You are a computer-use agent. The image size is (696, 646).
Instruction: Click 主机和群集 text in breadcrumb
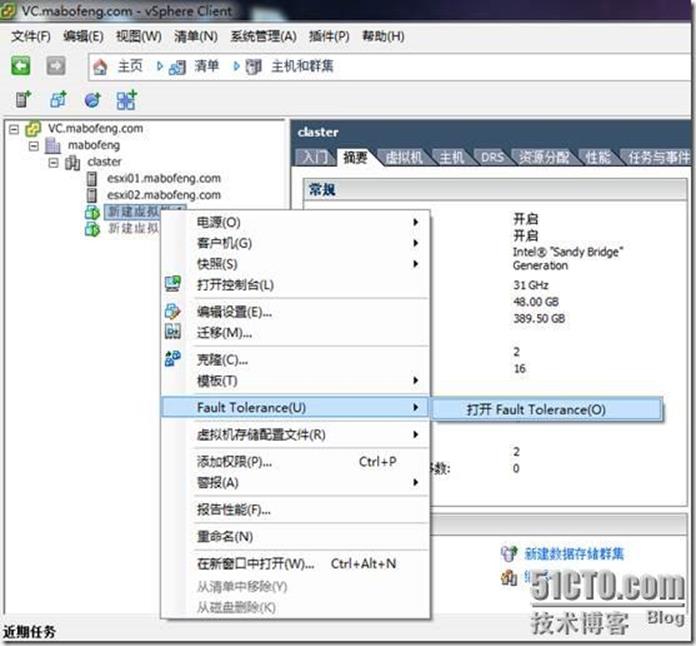coord(302,67)
